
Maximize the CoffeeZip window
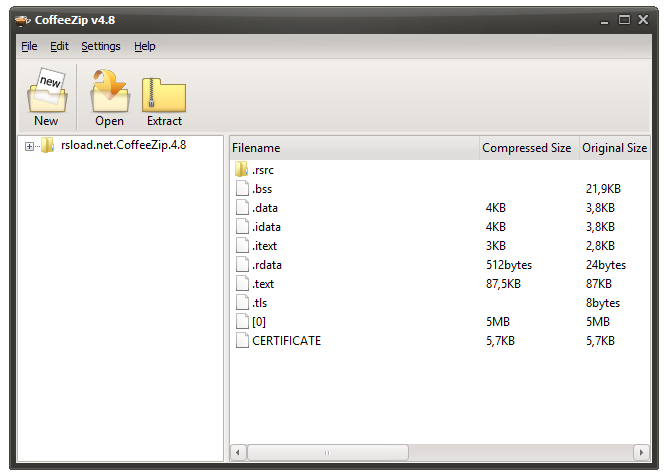624,20
